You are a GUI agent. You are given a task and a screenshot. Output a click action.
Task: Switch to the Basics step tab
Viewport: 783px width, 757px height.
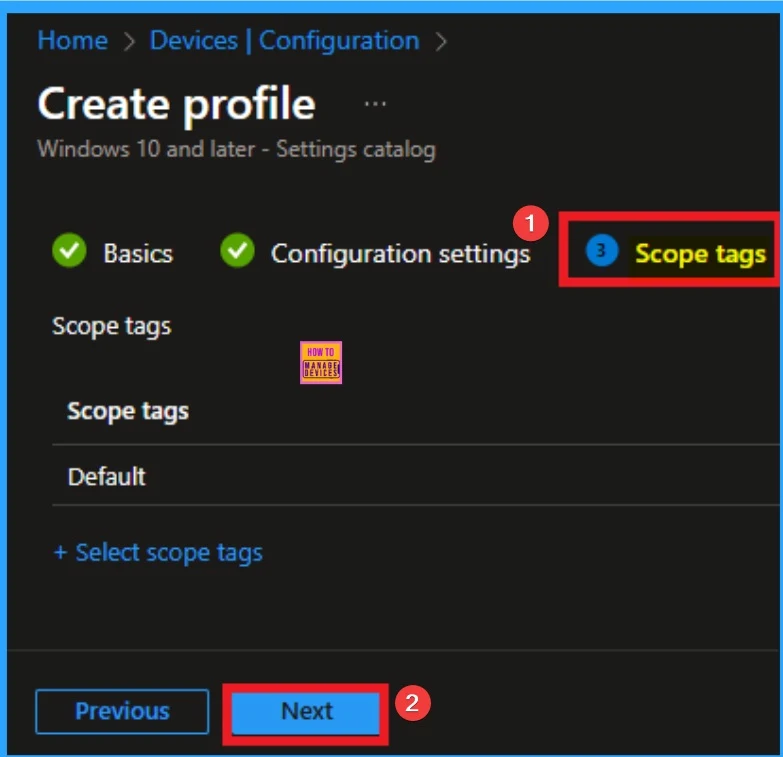coord(138,254)
